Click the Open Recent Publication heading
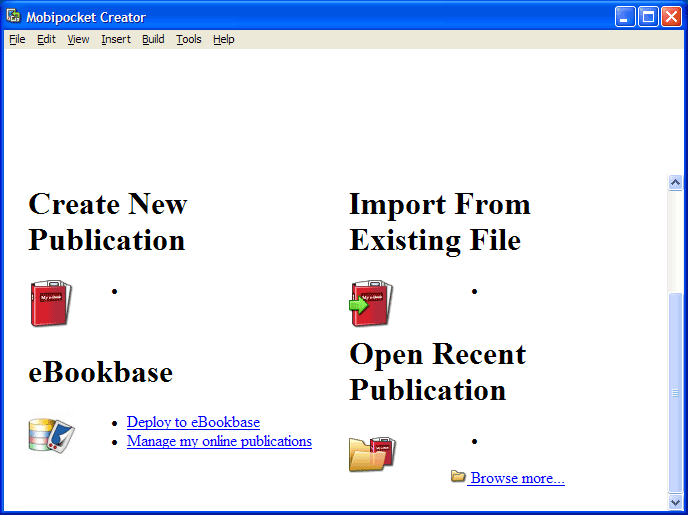This screenshot has width=688, height=515. (437, 372)
